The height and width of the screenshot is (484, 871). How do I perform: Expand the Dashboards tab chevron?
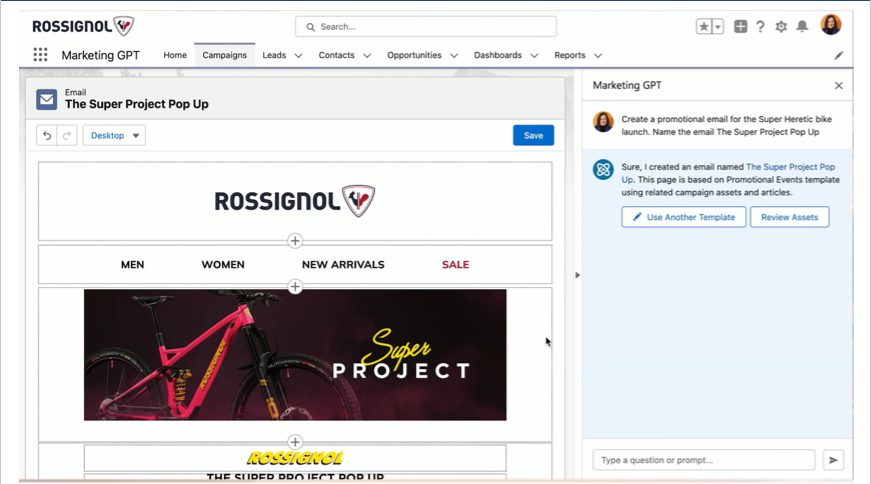(534, 56)
